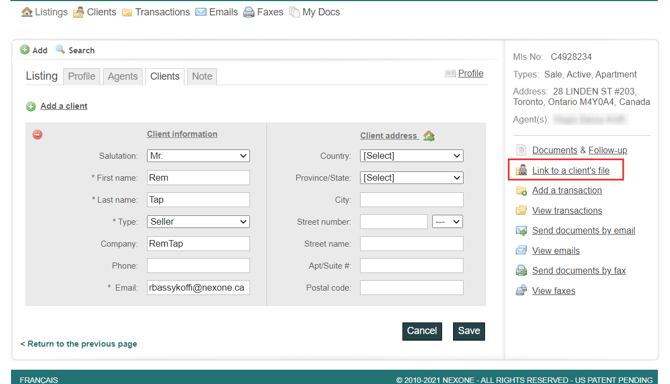Click the Street name input field
670x384 pixels.
[411, 243]
